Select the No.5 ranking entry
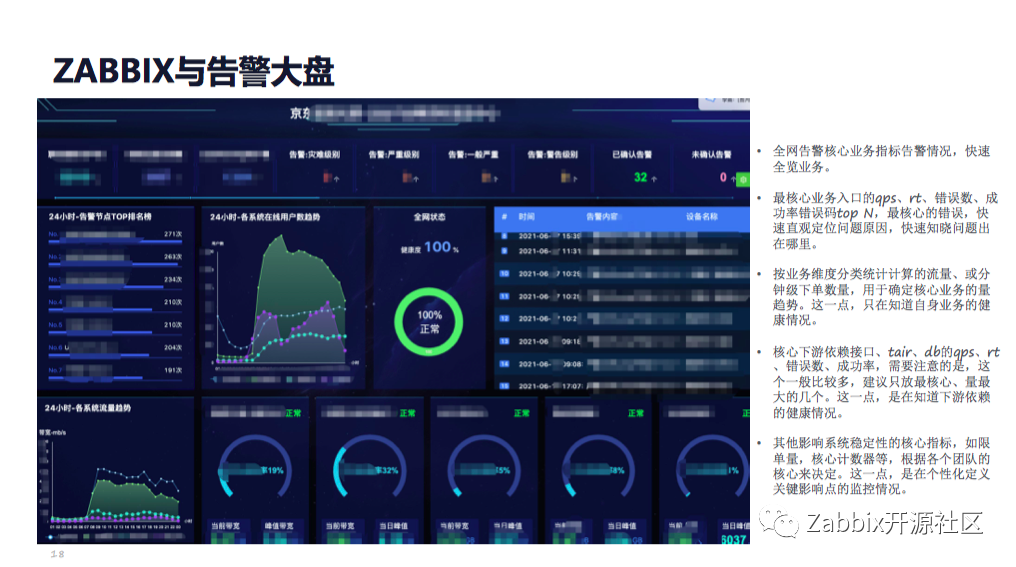This screenshot has height=567, width=1016. (115, 327)
